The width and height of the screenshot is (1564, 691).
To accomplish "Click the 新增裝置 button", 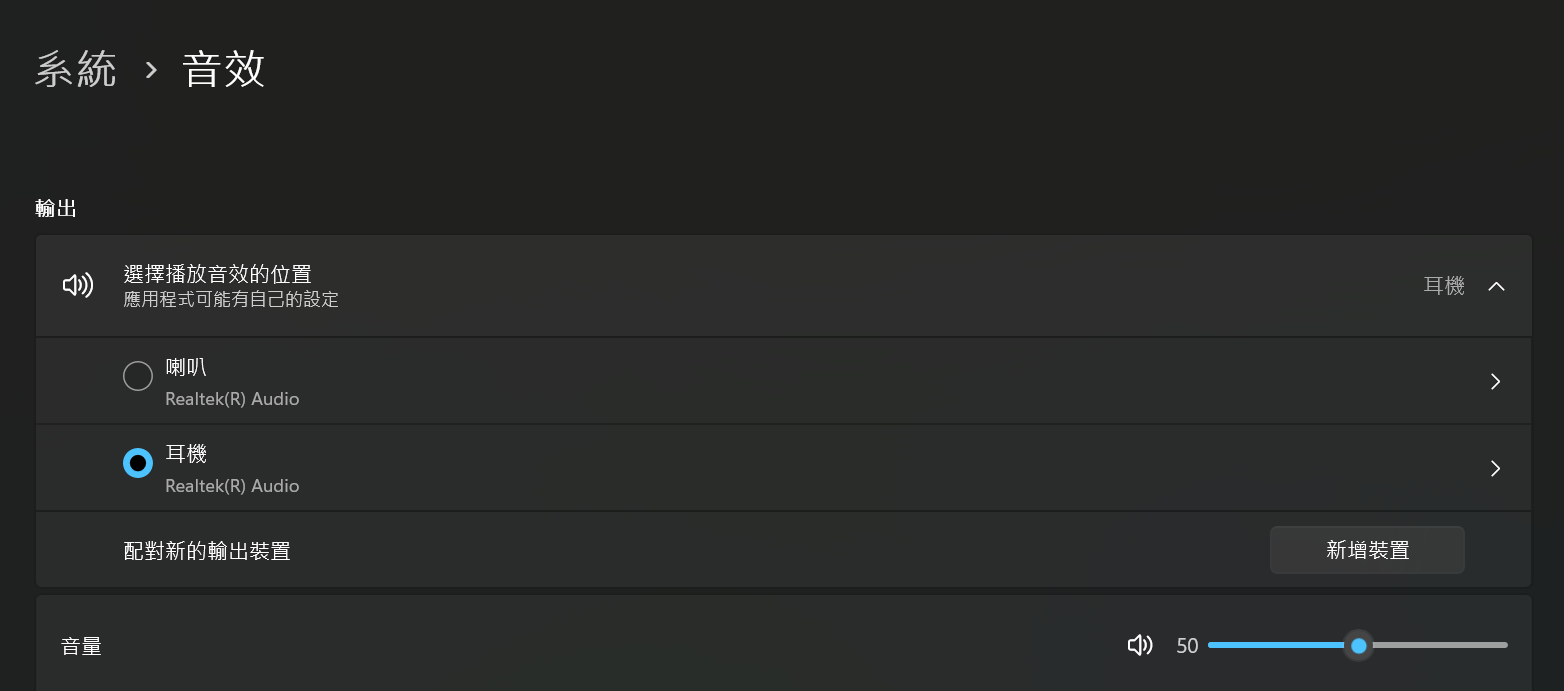I will coord(1367,550).
